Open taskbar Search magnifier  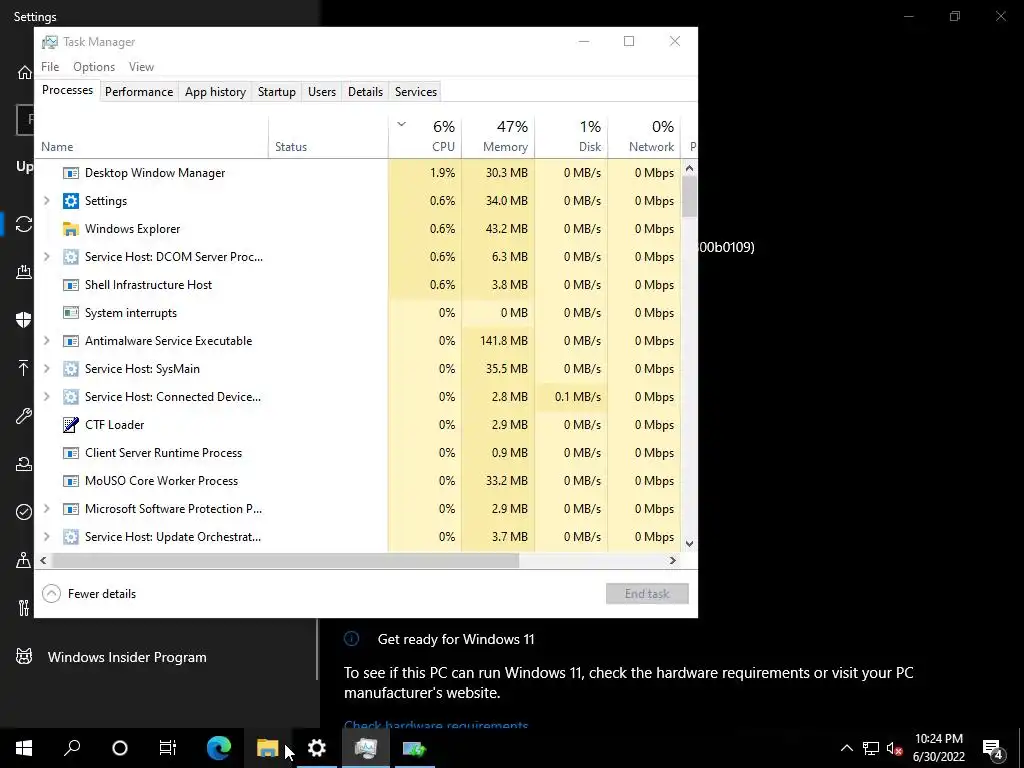pos(72,748)
